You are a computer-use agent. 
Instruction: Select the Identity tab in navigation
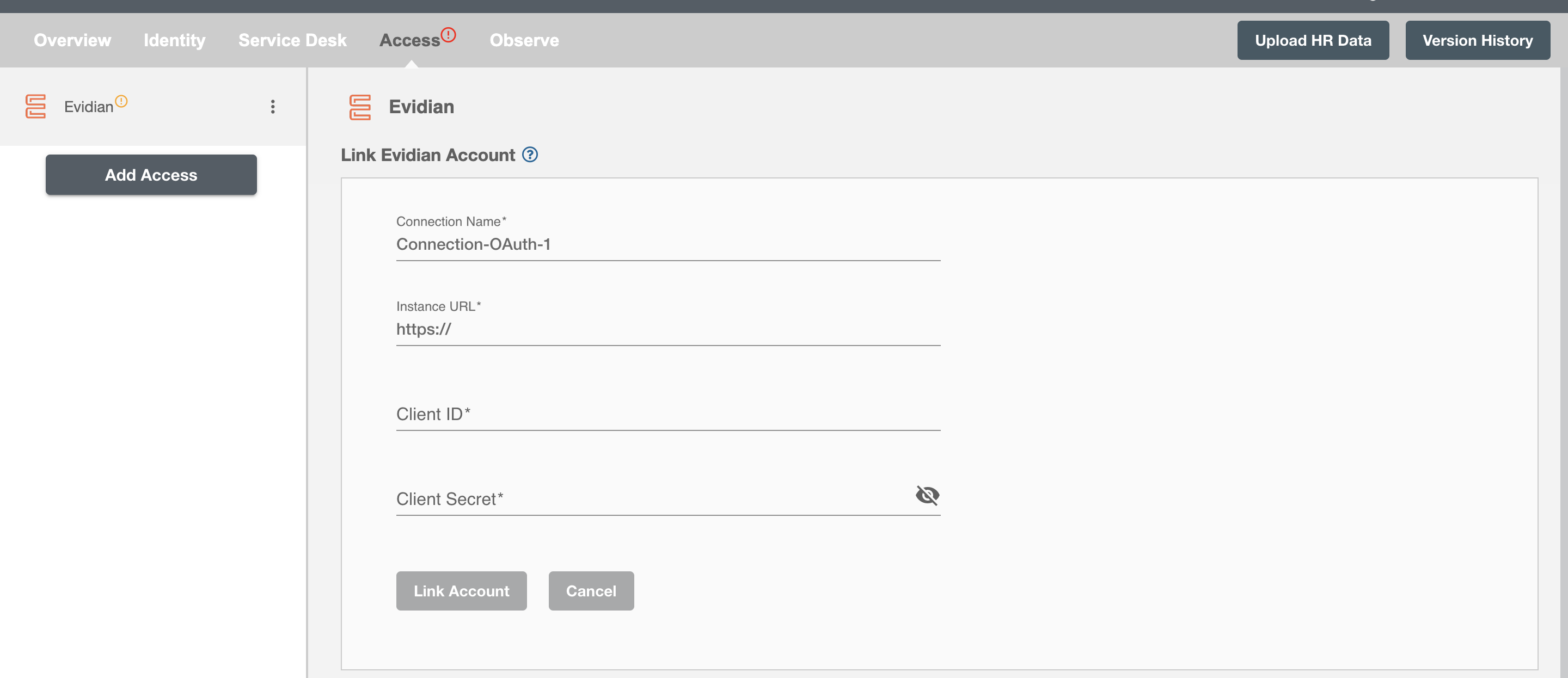[x=174, y=40]
